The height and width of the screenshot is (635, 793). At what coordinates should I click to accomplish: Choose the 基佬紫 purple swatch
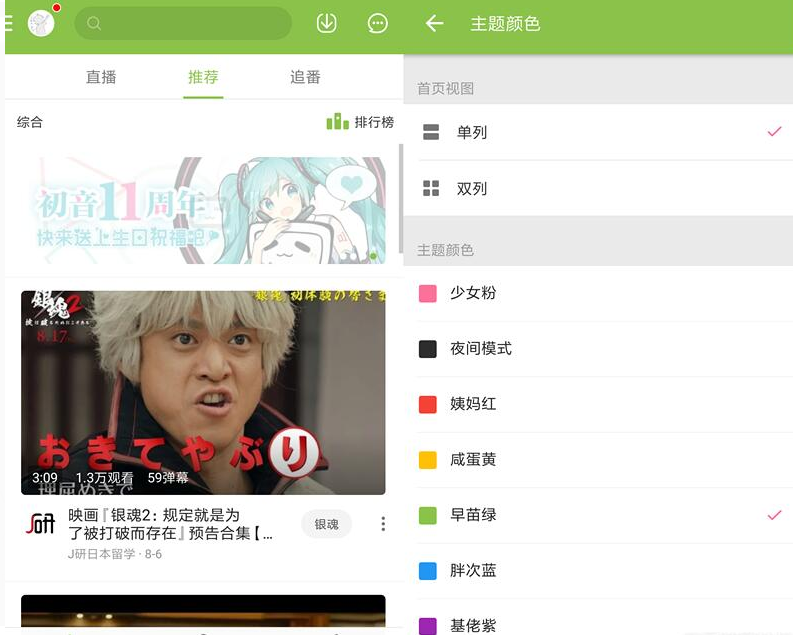pyautogui.click(x=428, y=626)
